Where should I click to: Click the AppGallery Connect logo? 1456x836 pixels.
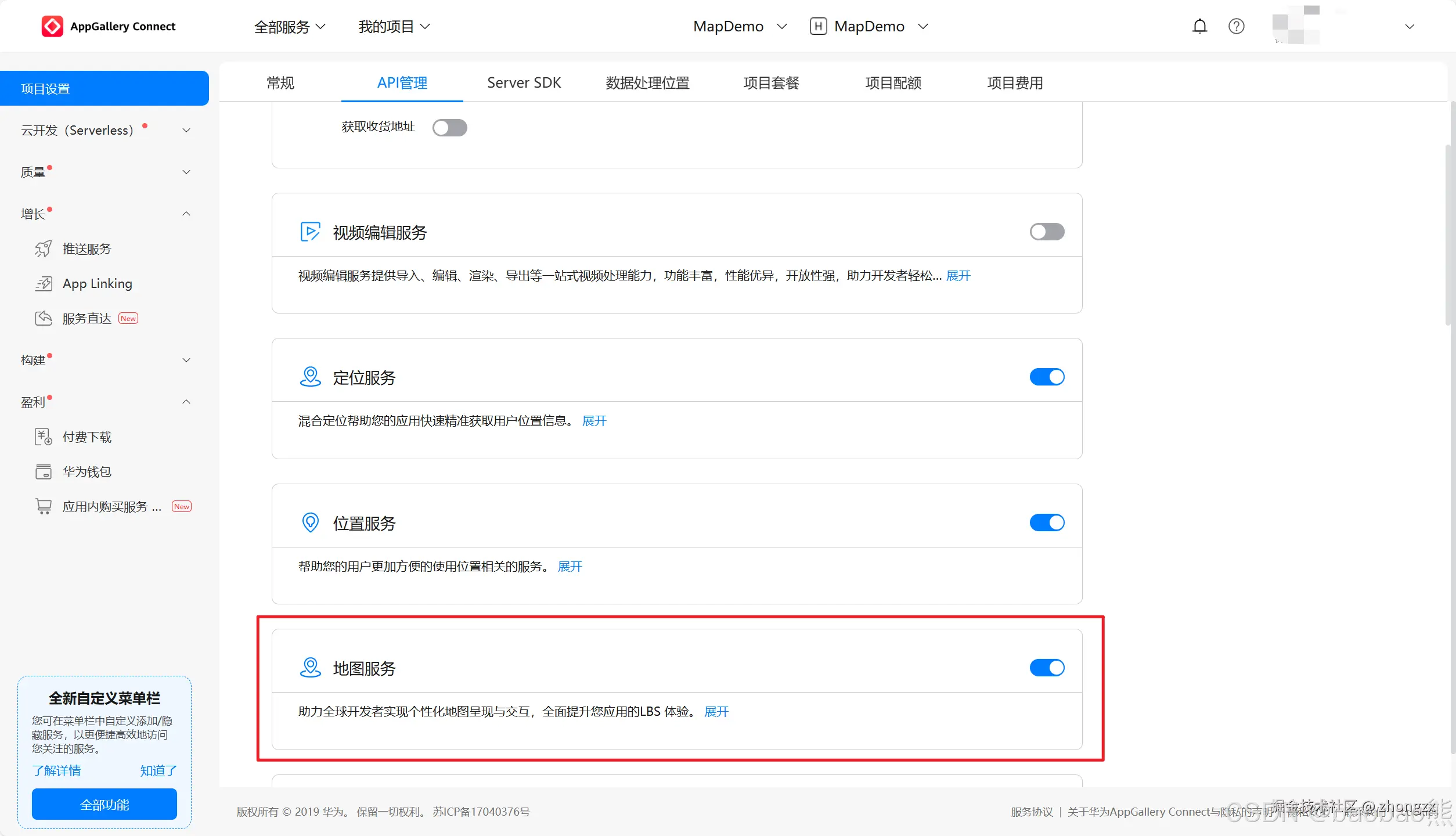pos(109,26)
